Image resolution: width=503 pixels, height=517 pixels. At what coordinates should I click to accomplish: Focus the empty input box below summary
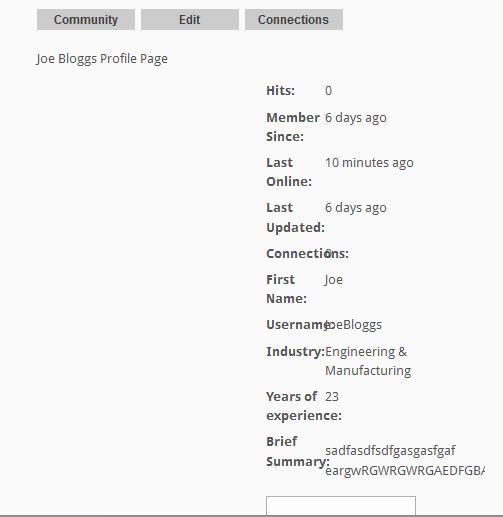(341, 505)
